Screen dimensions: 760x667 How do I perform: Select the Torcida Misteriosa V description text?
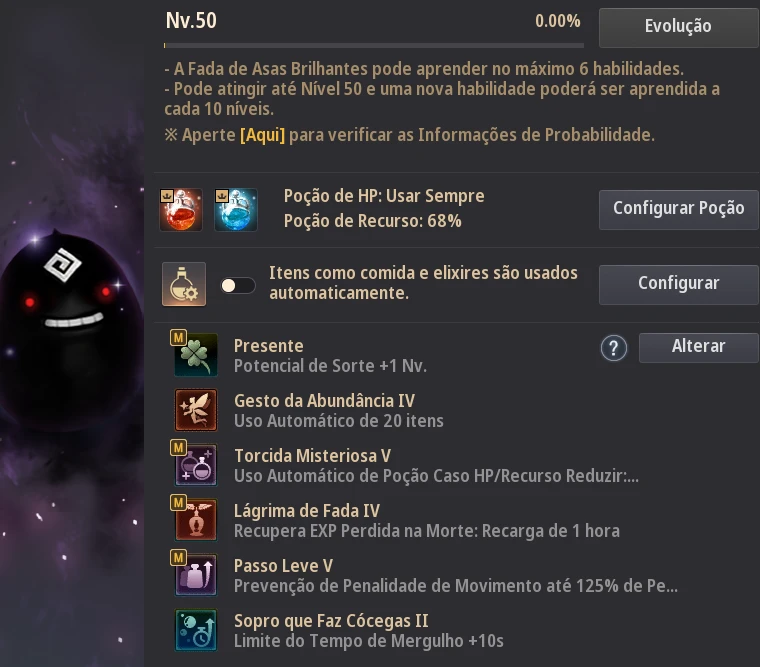point(436,476)
